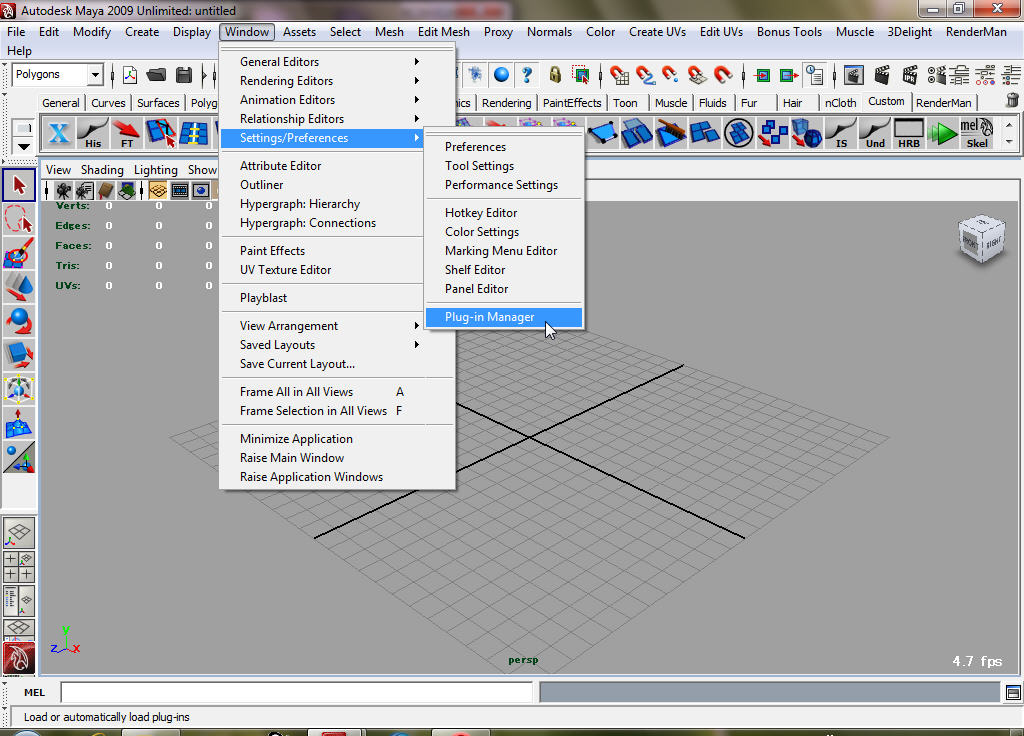Click the Save Scene disk icon
Viewport: 1024px width, 736px height.
pos(184,75)
